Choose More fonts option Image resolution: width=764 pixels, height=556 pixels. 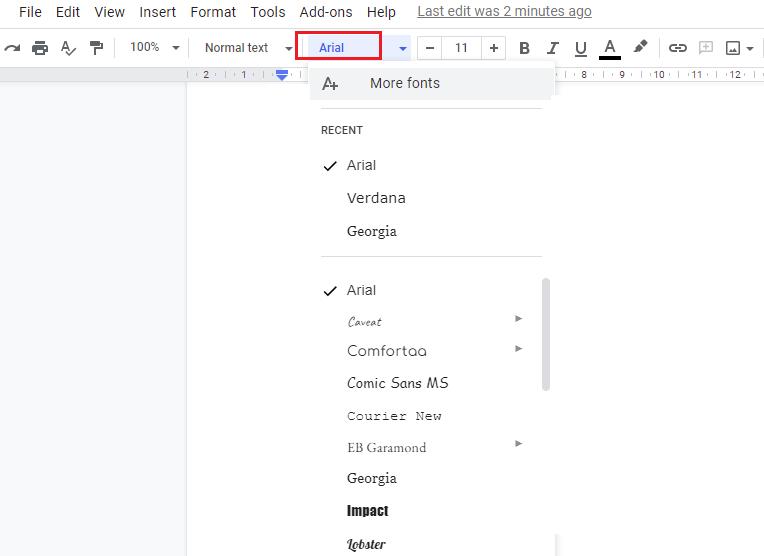[431, 83]
